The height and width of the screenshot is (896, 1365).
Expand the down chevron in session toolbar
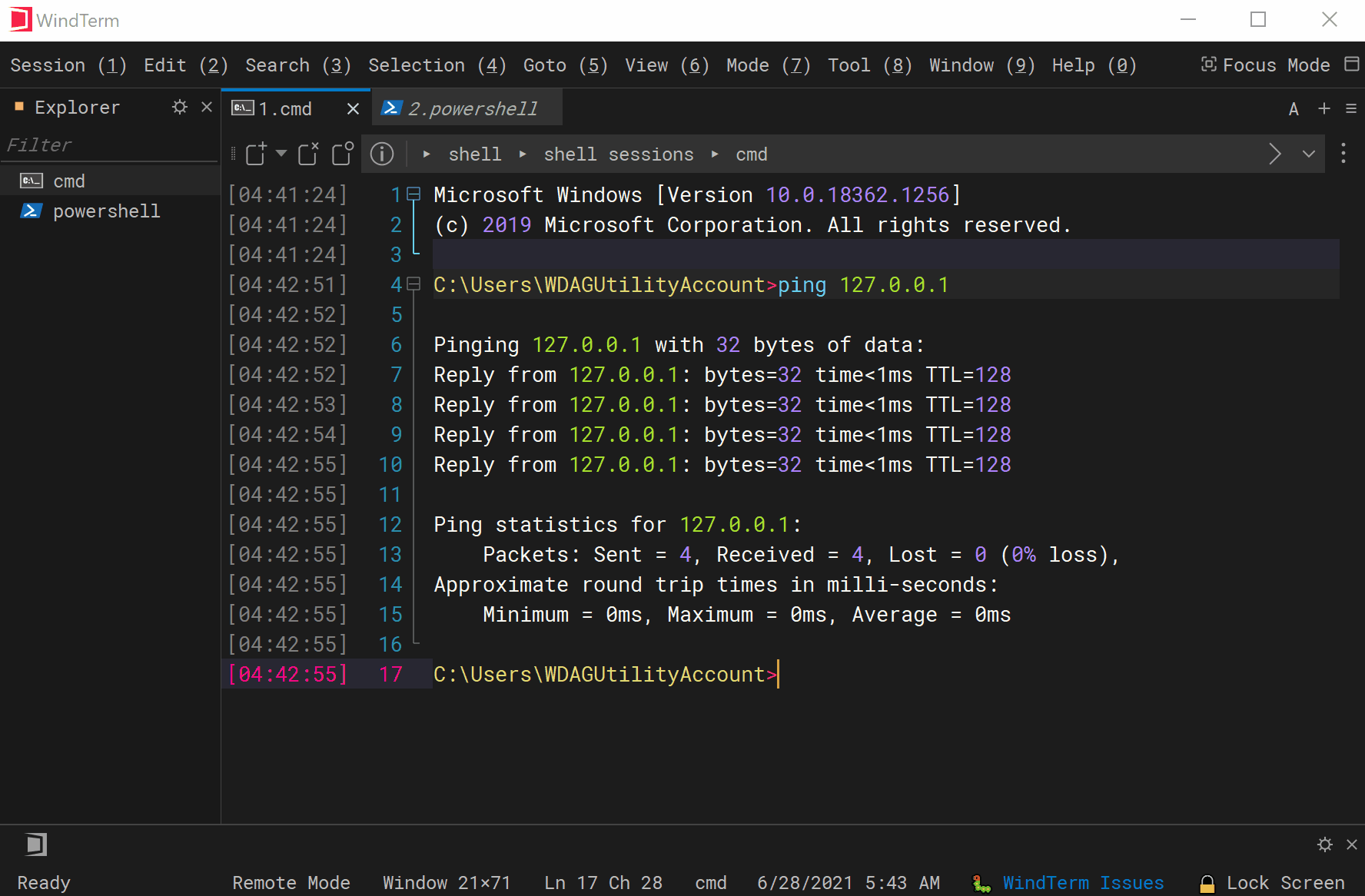point(1309,154)
